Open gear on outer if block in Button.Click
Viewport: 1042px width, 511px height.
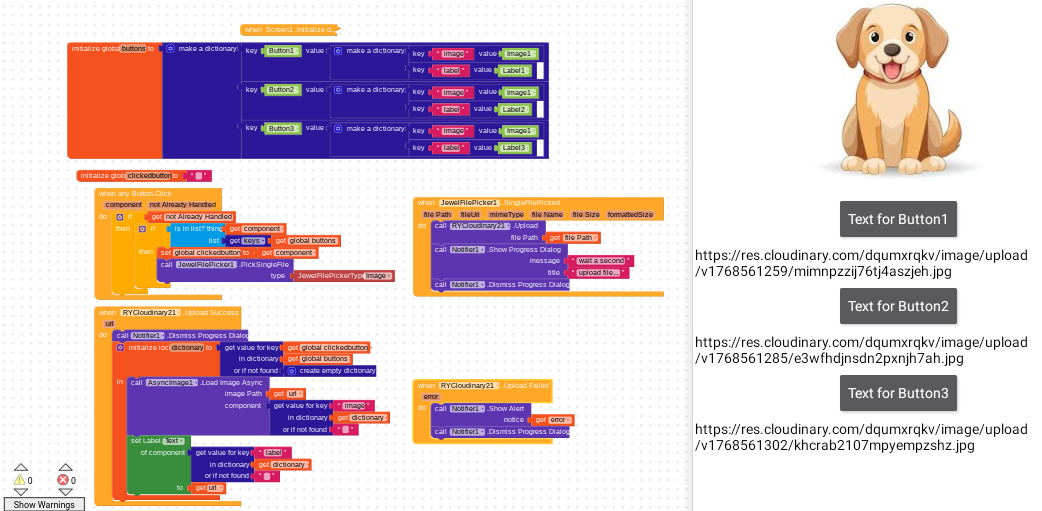coord(120,217)
